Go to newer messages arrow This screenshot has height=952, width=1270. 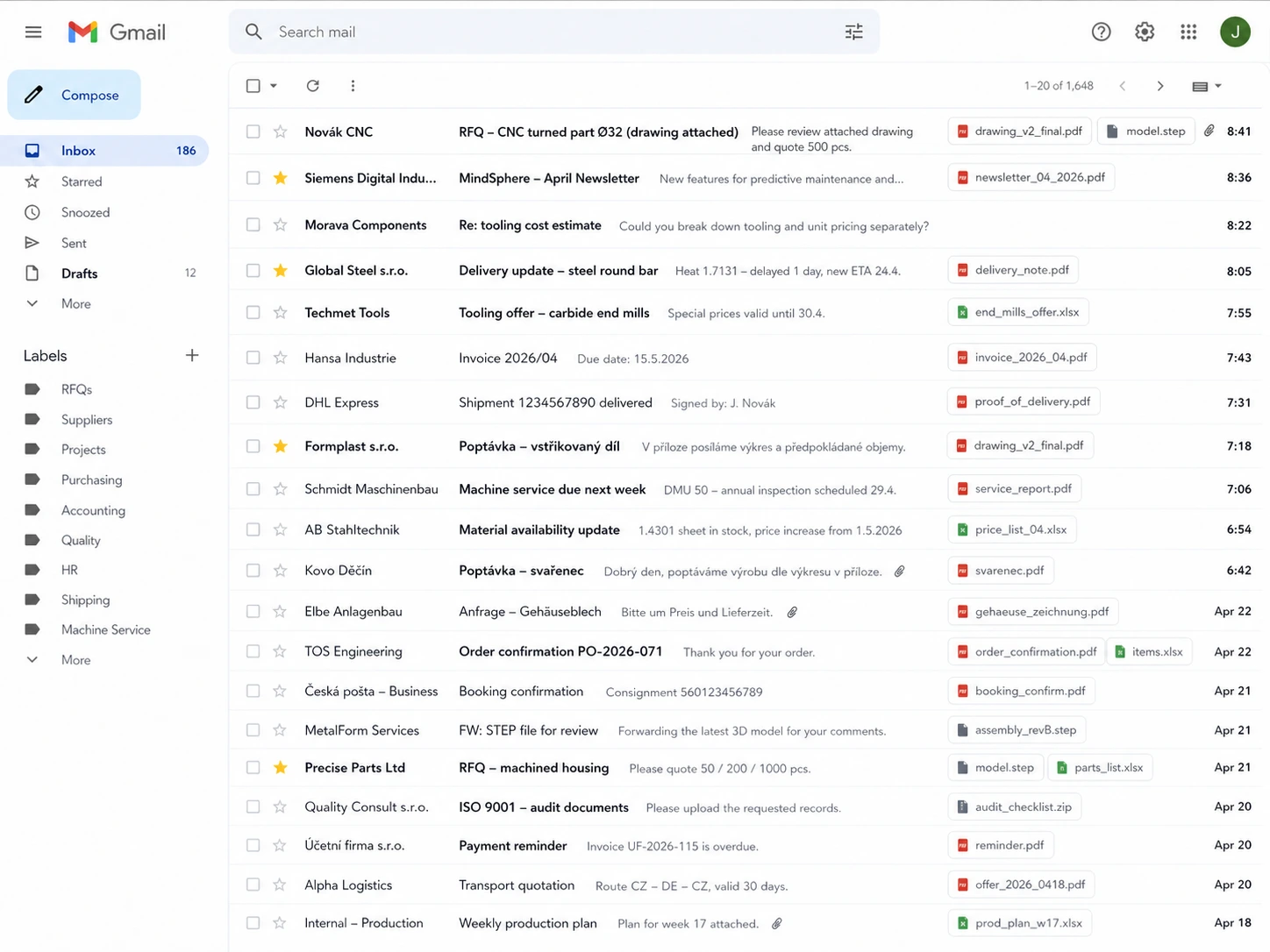pyautogui.click(x=1123, y=86)
